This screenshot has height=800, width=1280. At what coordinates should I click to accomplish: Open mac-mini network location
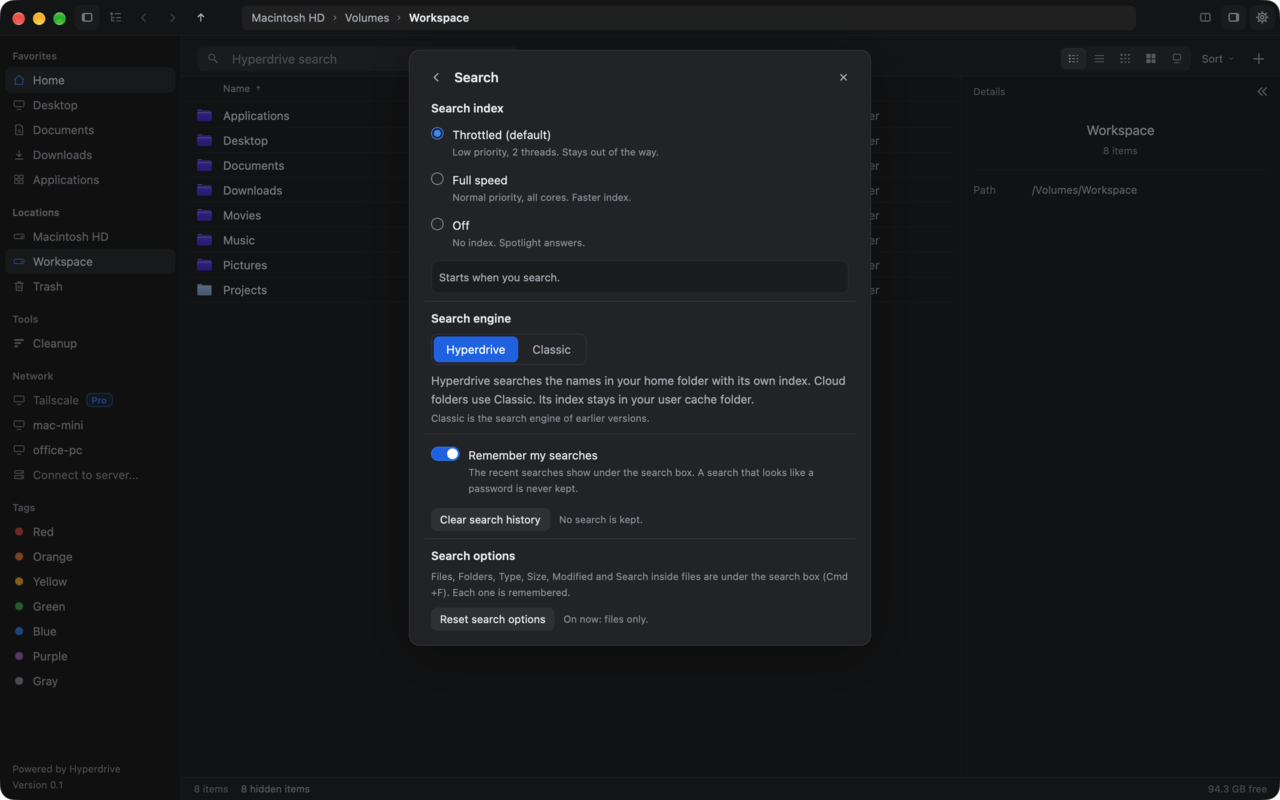90,425
